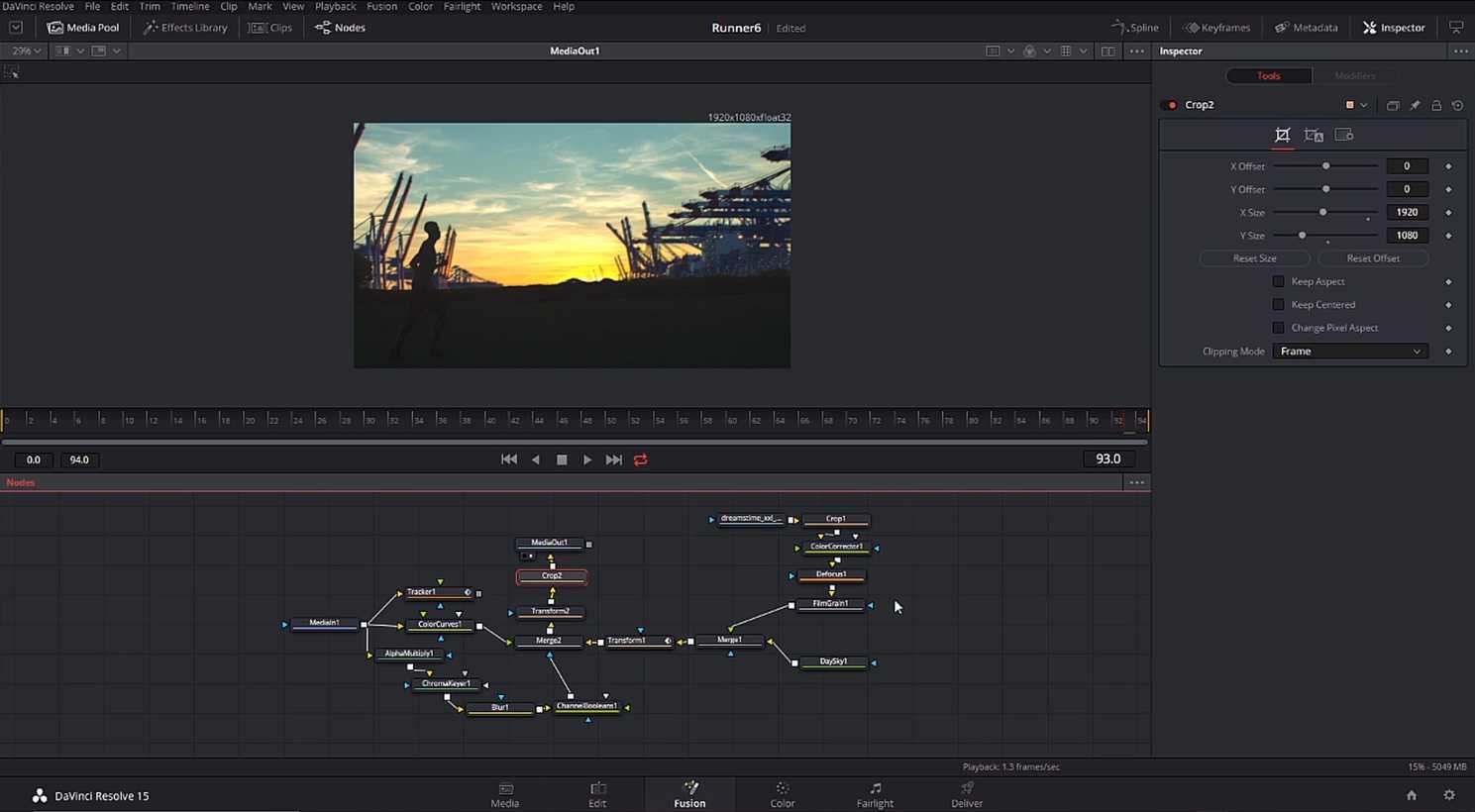Enable the Keep Centered checkbox
This screenshot has height=812, width=1475.
(1278, 305)
